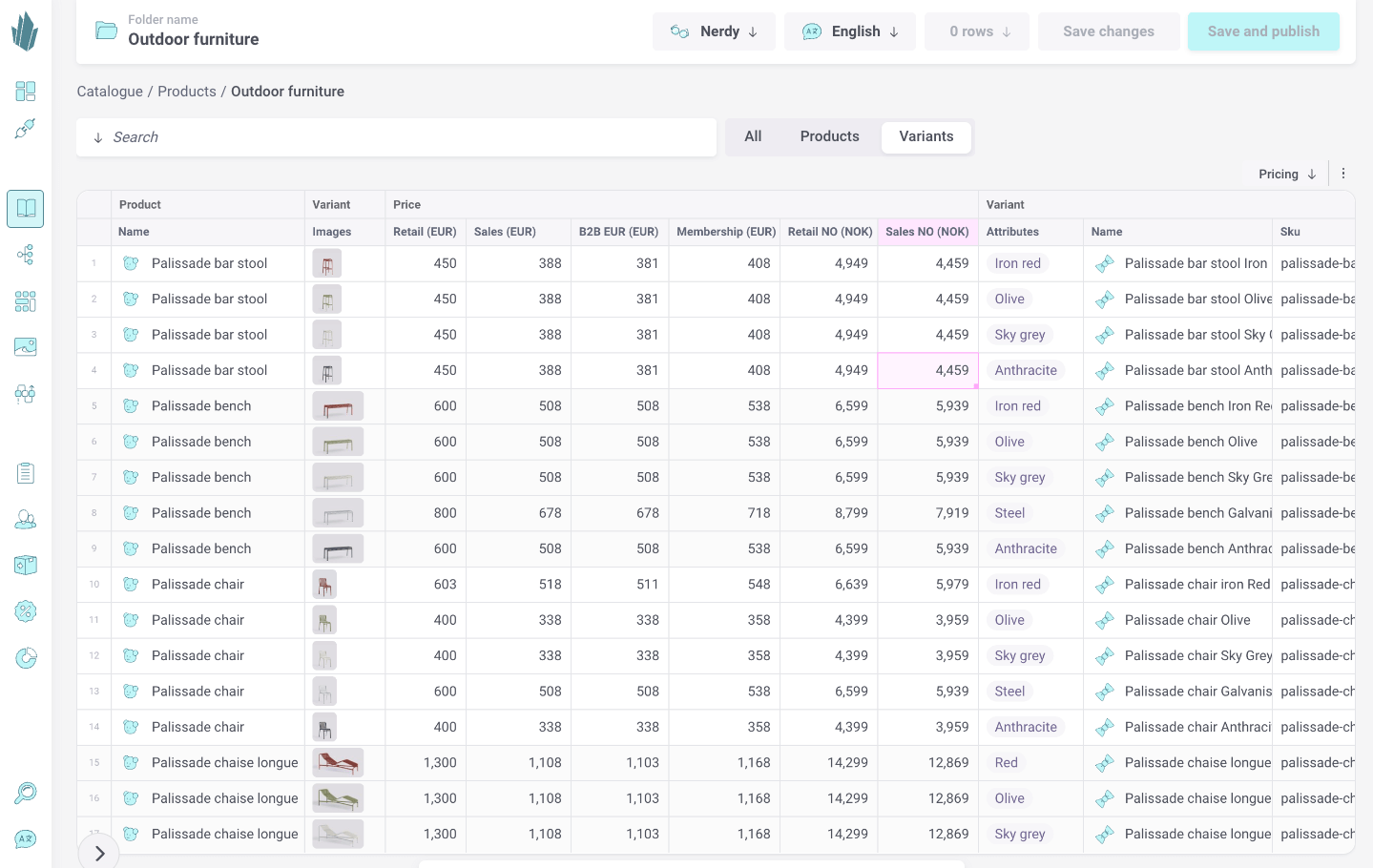This screenshot has height=868, width=1373.
Task: Click the discount percent badge icon in sidebar
Action: (26, 611)
